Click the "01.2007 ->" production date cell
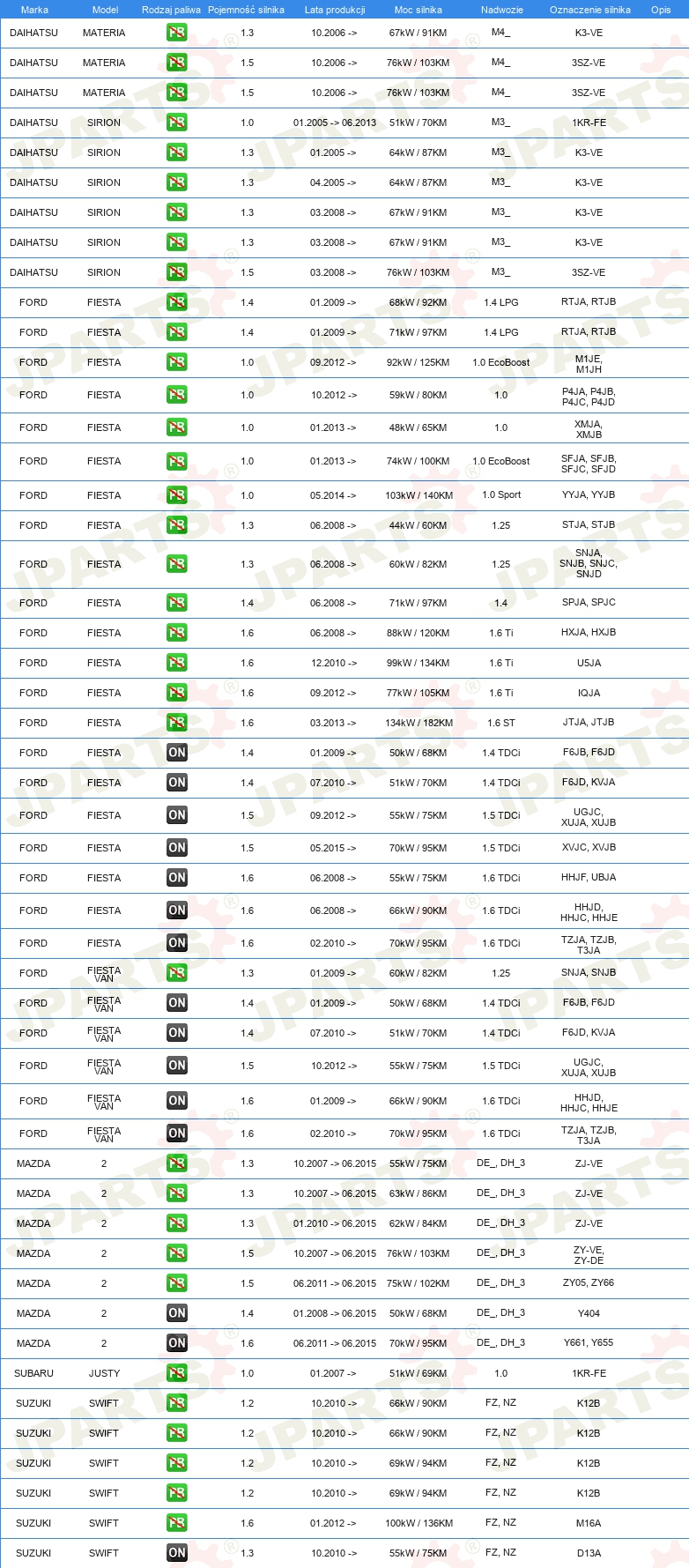Viewport: 689px width, 1568px height. click(x=334, y=1373)
